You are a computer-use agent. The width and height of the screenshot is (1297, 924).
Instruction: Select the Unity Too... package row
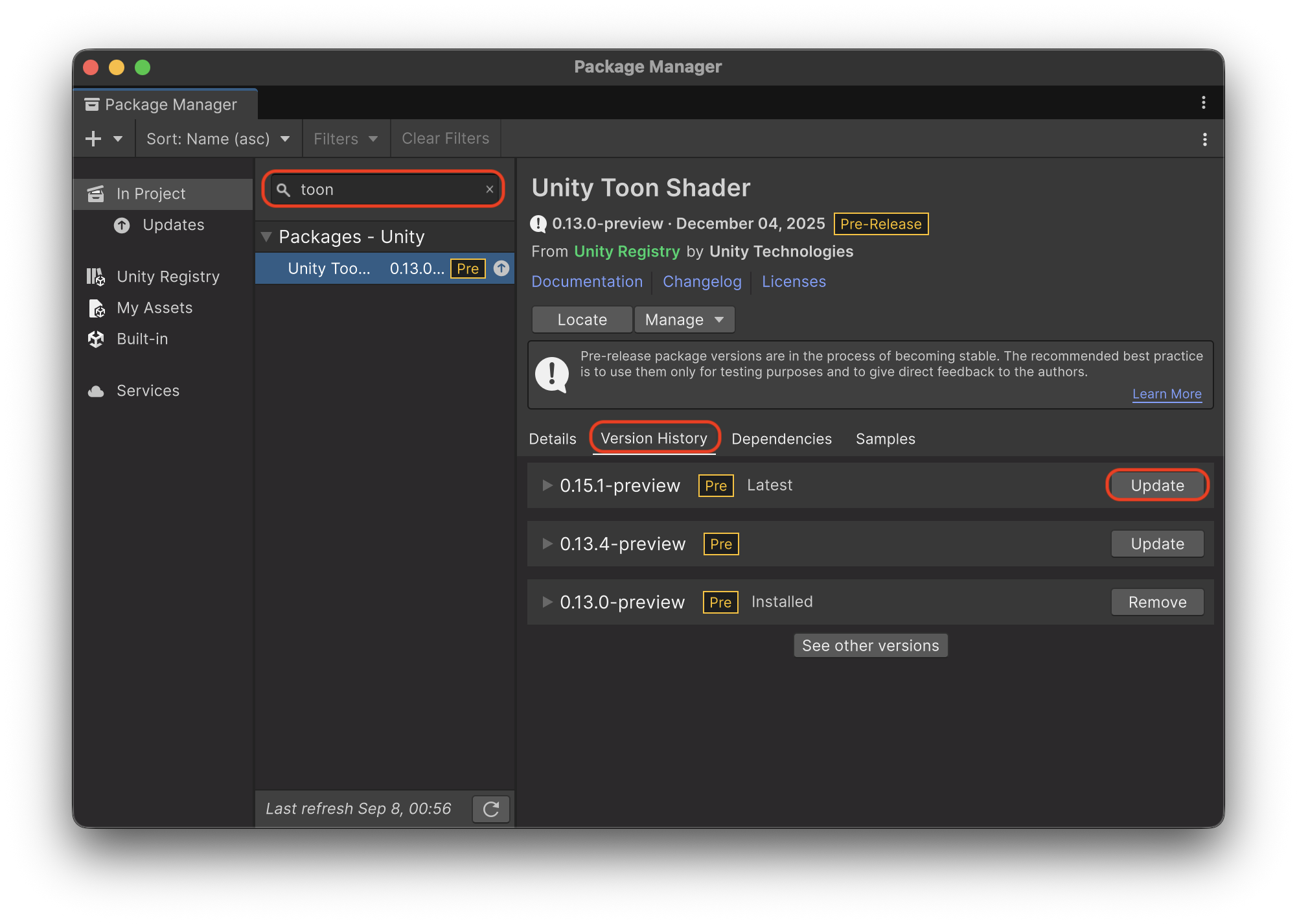(x=385, y=268)
